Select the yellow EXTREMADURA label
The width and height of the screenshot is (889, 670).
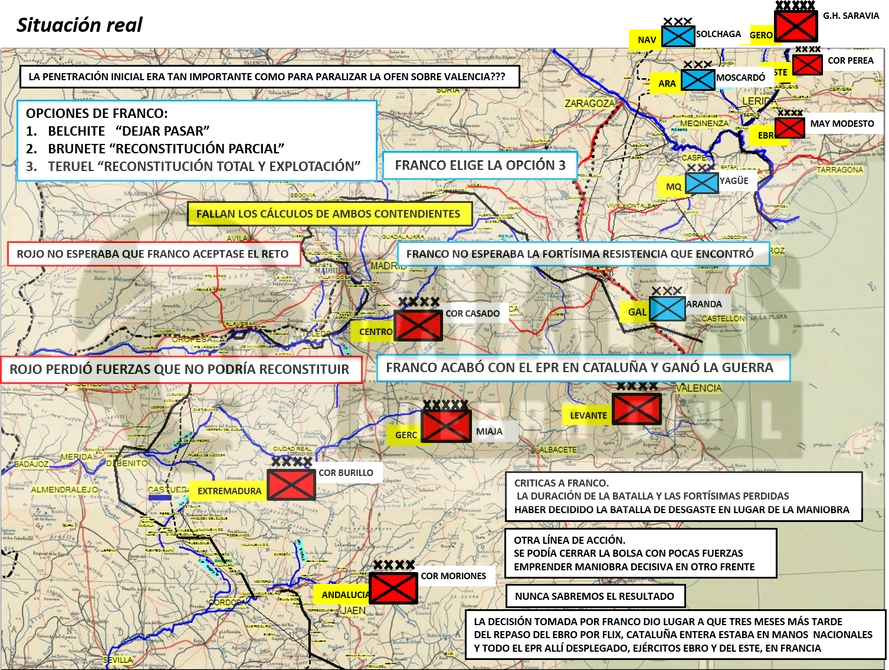coord(228,491)
